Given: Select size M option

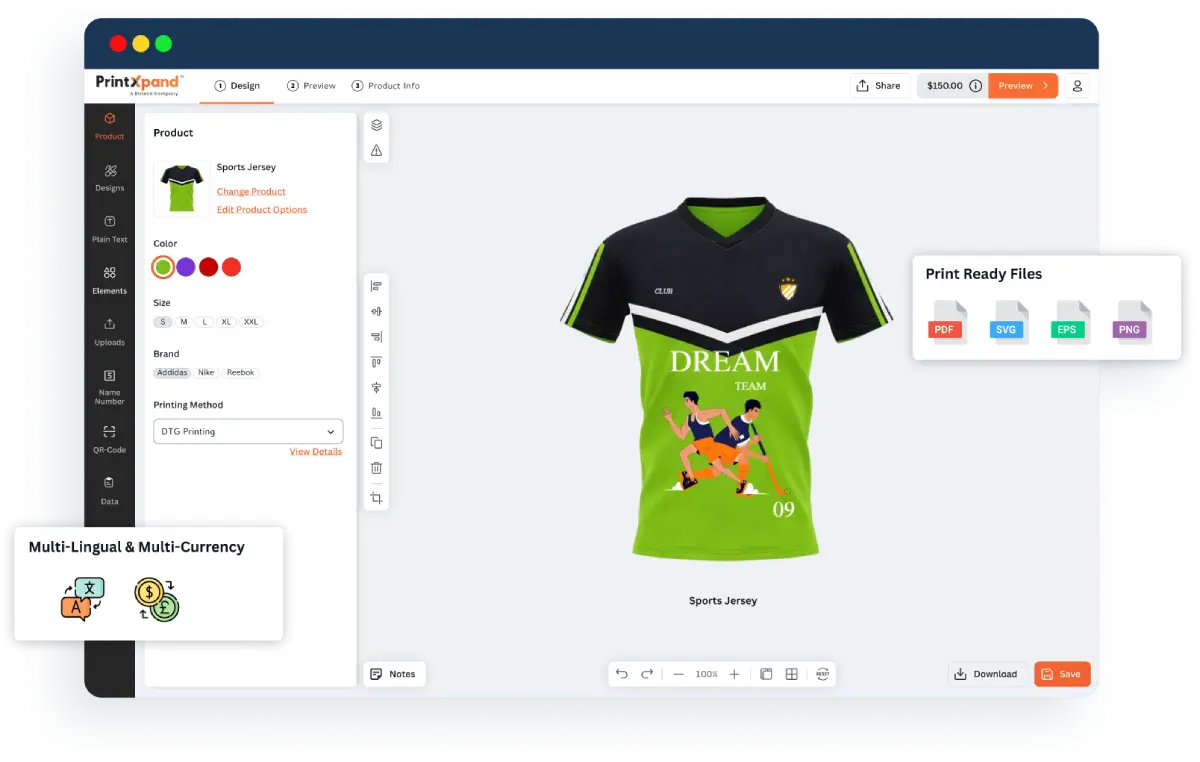Looking at the screenshot, I should tap(184, 322).
